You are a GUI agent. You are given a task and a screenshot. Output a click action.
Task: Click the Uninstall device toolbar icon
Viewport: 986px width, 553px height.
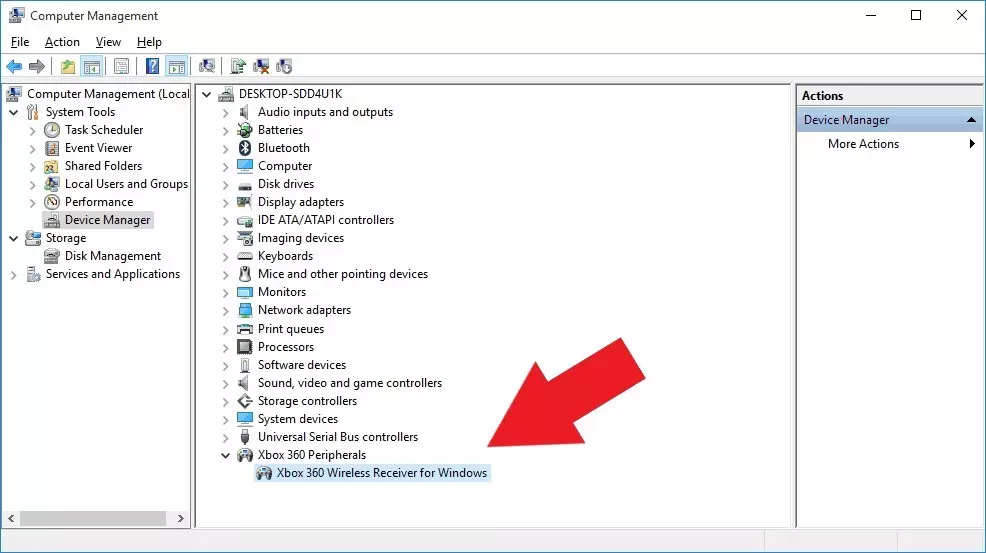click(x=261, y=67)
